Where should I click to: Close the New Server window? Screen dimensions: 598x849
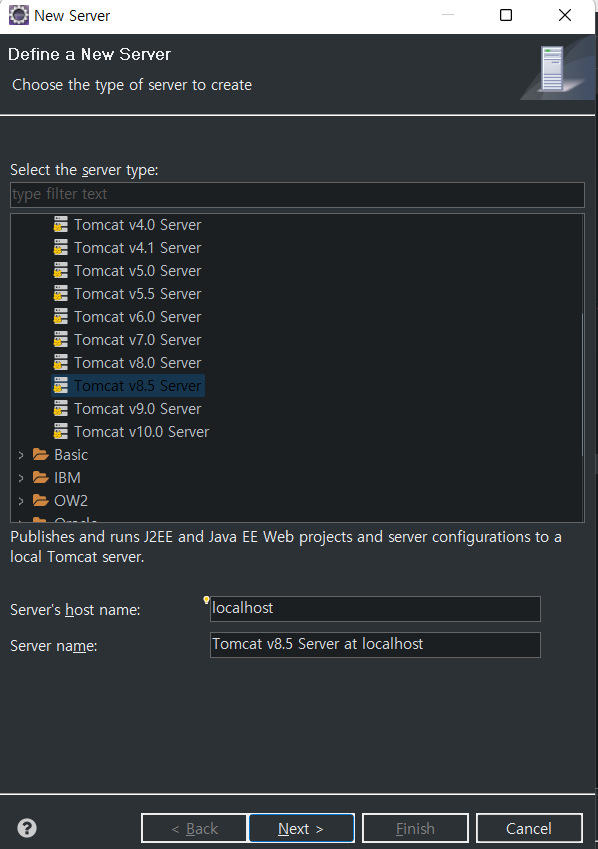[564, 15]
